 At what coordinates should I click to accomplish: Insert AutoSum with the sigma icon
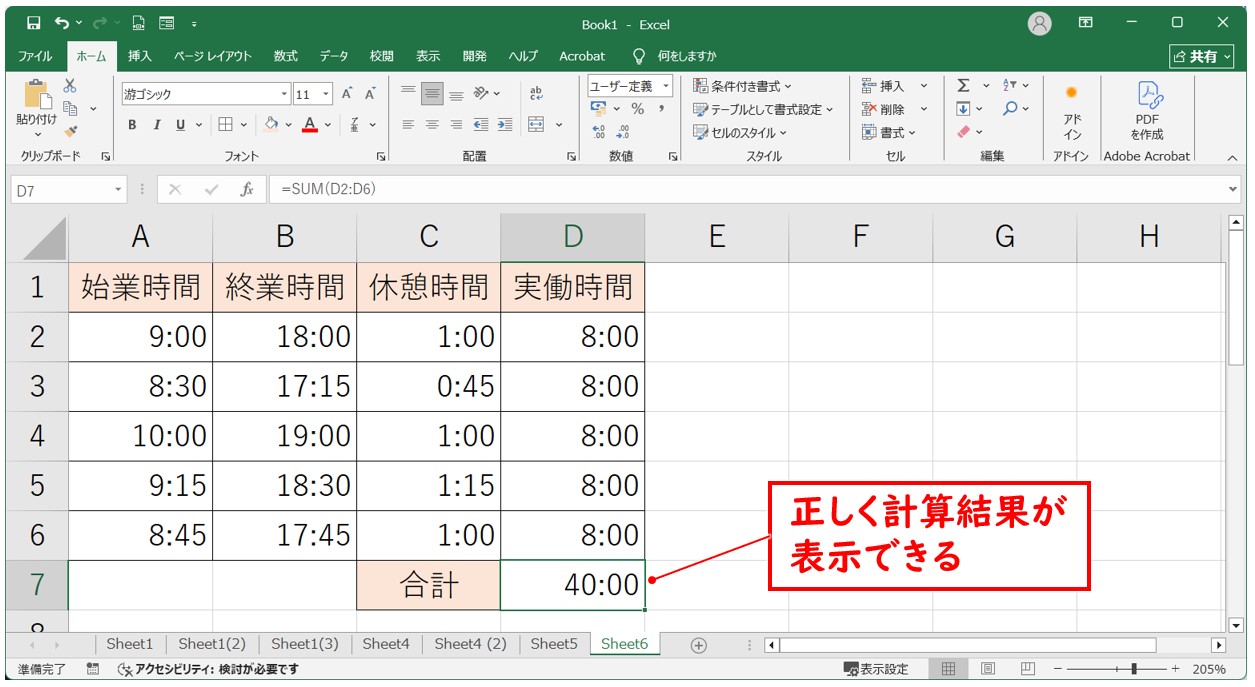click(x=963, y=86)
